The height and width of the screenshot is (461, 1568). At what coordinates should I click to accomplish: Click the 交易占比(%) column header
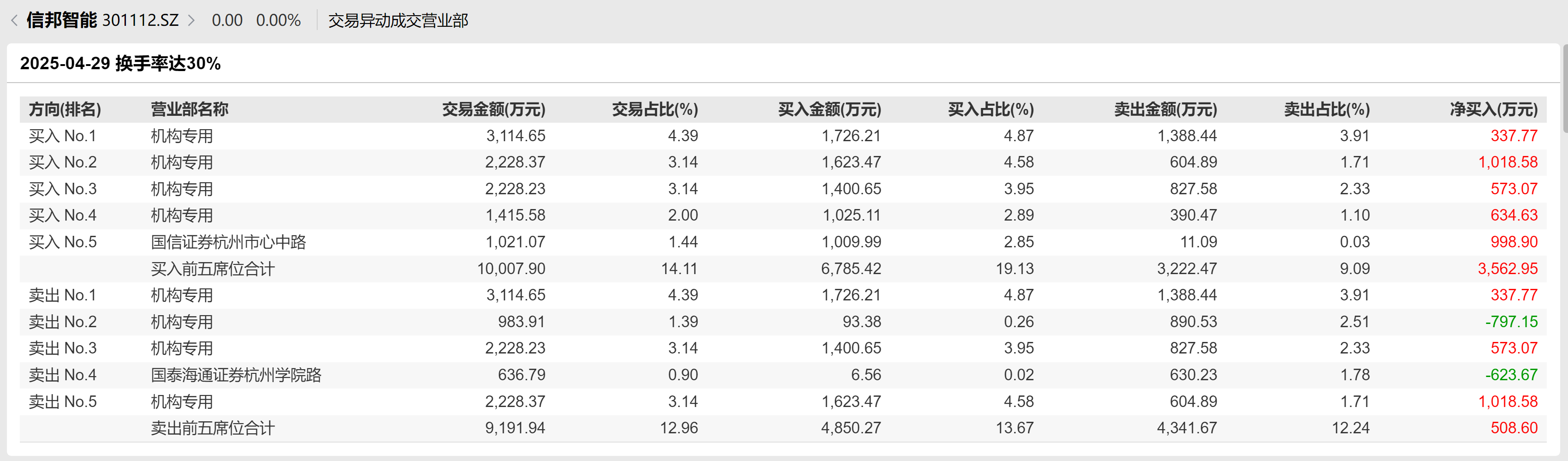tap(654, 110)
